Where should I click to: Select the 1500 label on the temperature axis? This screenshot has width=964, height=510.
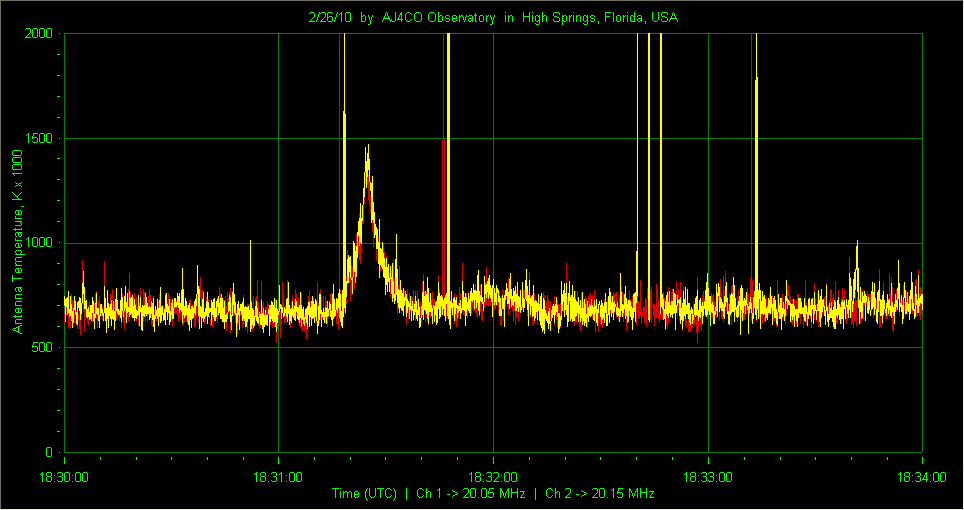(39, 138)
